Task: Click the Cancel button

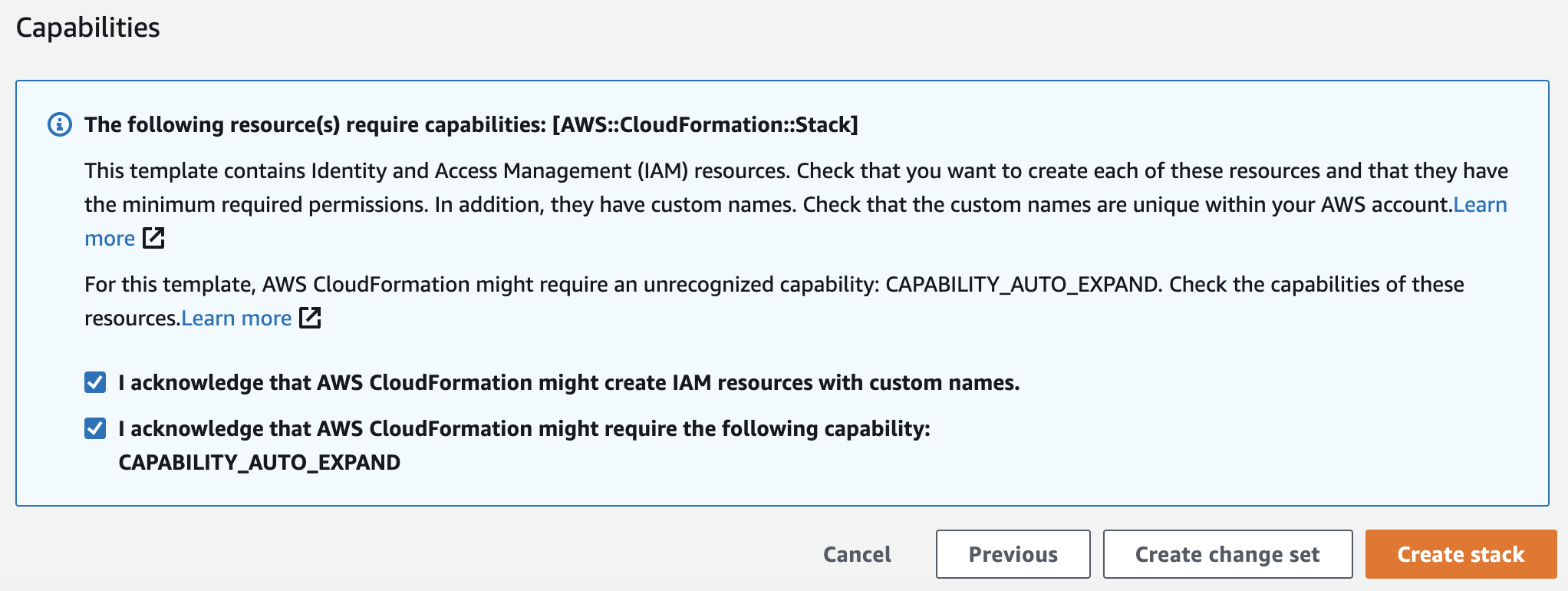Action: tap(857, 554)
